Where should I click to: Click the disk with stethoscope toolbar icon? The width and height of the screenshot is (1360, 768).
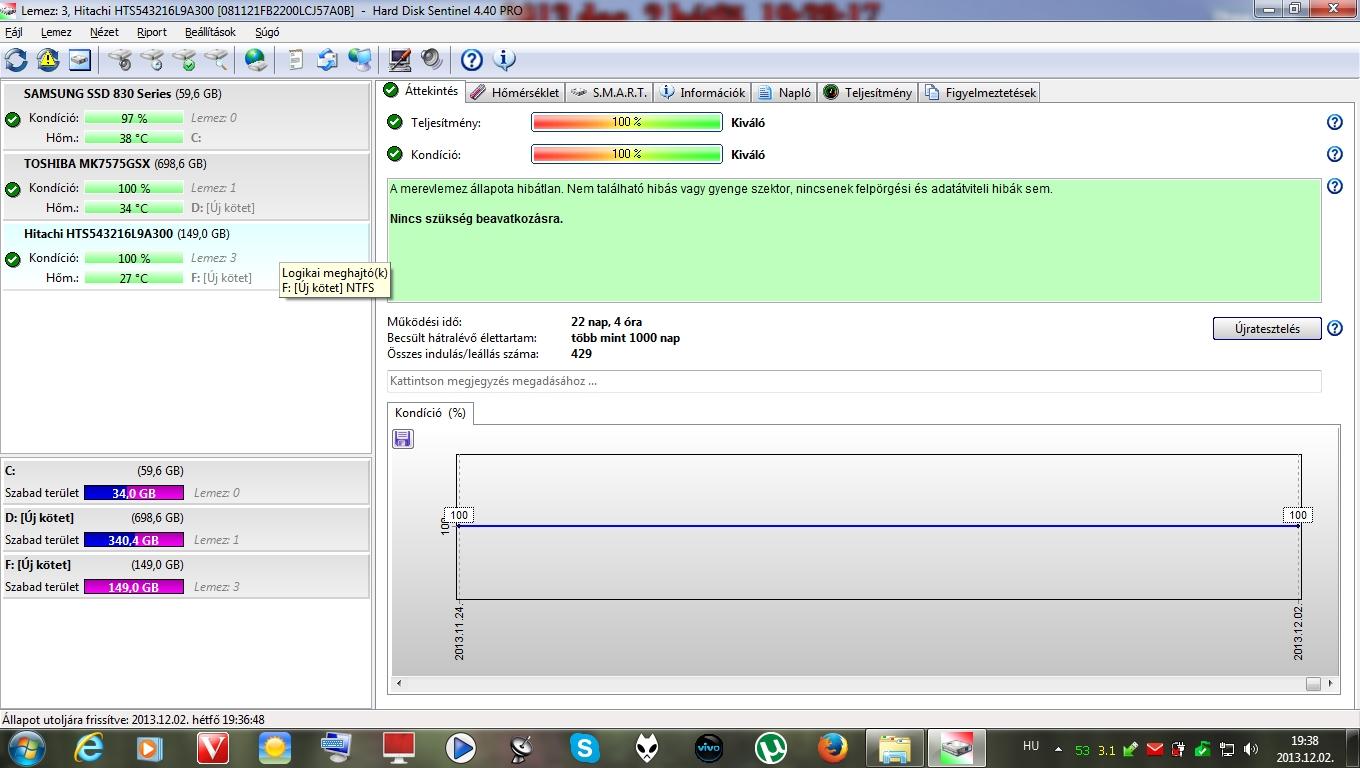pos(120,60)
